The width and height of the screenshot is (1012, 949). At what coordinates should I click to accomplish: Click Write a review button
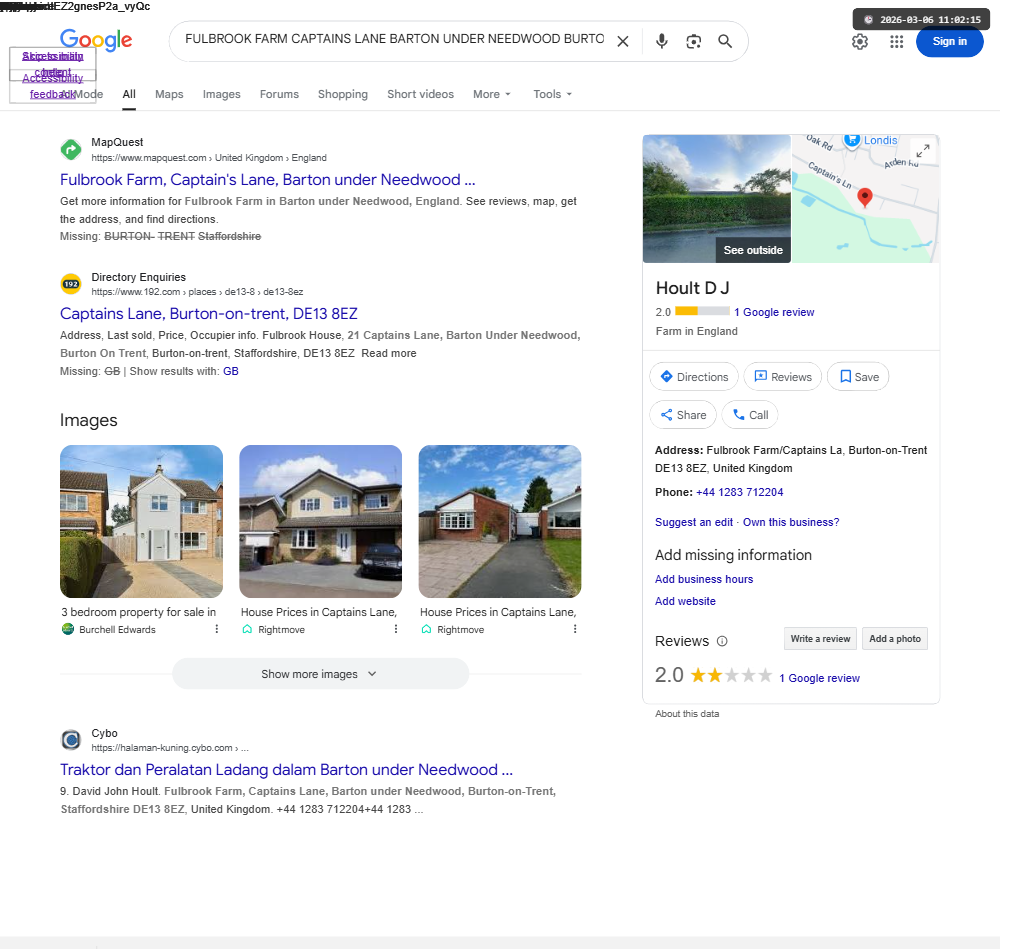point(820,638)
